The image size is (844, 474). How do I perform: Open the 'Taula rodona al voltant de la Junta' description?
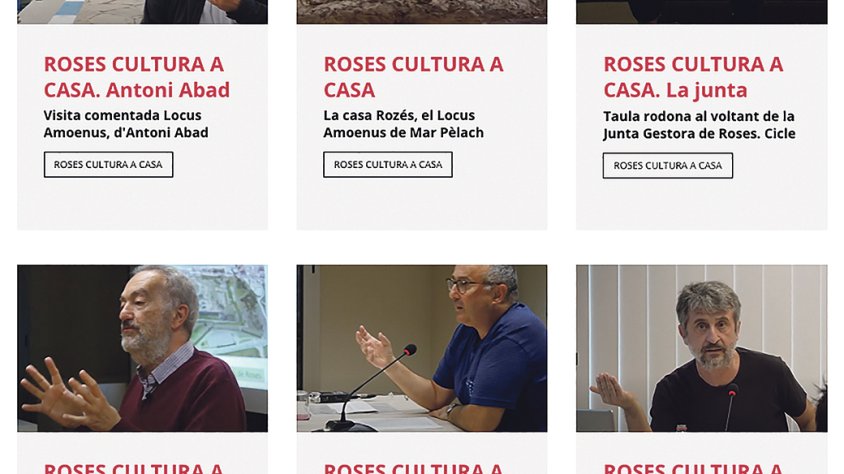[x=699, y=125]
